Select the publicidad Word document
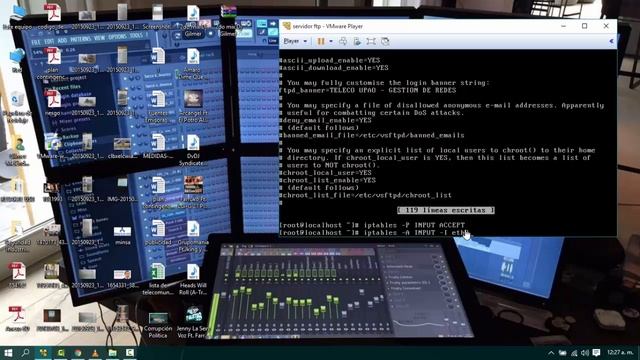The width and height of the screenshot is (640, 360). point(158,233)
